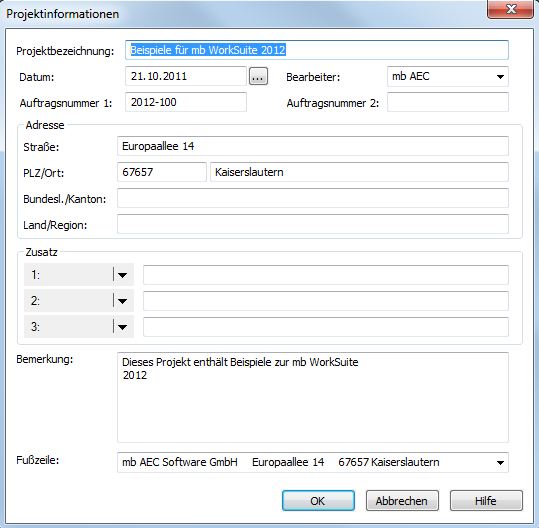
Task: Click the Auftragsnummer 1 field
Action: click(x=186, y=102)
